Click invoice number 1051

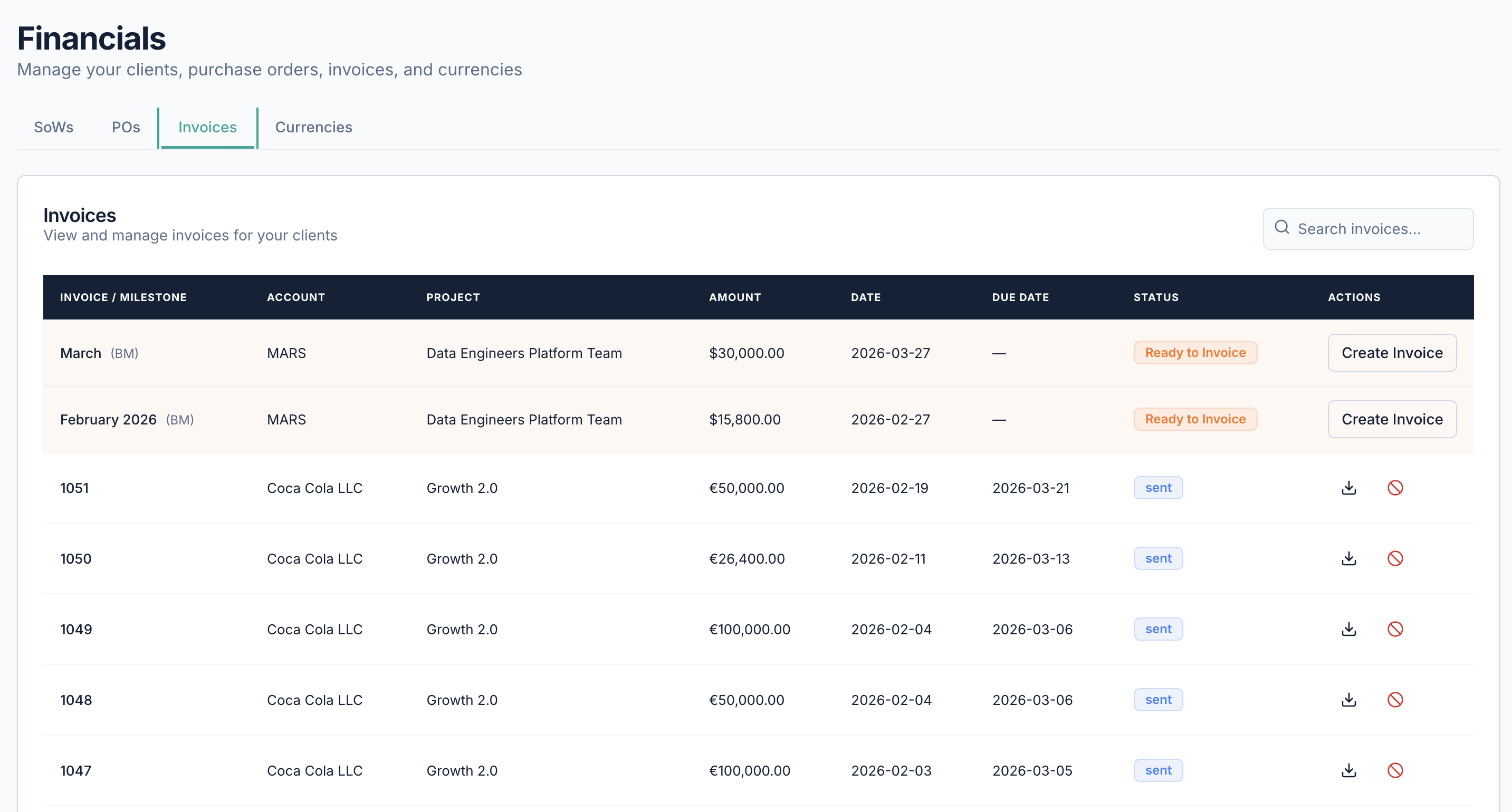(74, 488)
